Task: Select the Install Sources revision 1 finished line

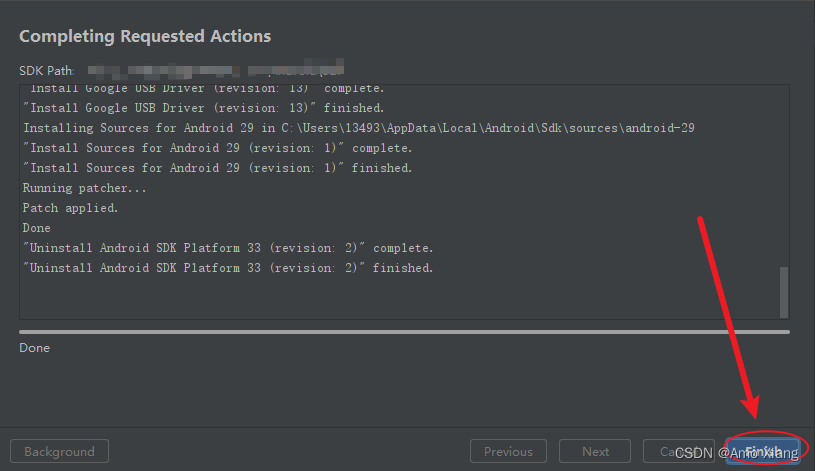Action: tap(217, 168)
